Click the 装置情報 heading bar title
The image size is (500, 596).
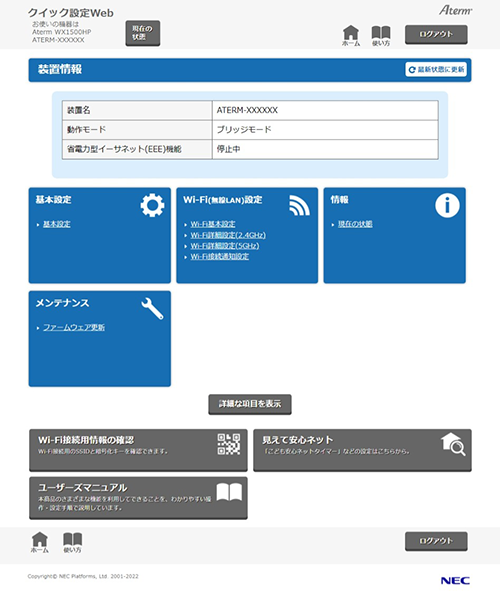coord(60,70)
